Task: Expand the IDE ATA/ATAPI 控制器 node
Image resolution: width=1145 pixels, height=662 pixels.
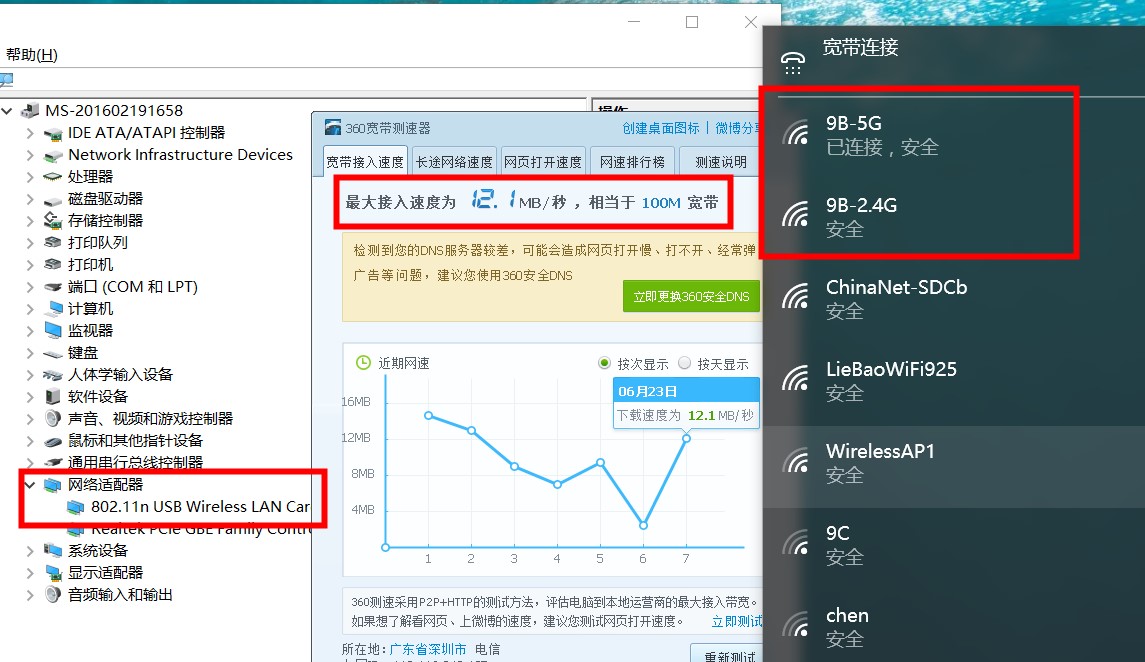Action: pos(30,134)
